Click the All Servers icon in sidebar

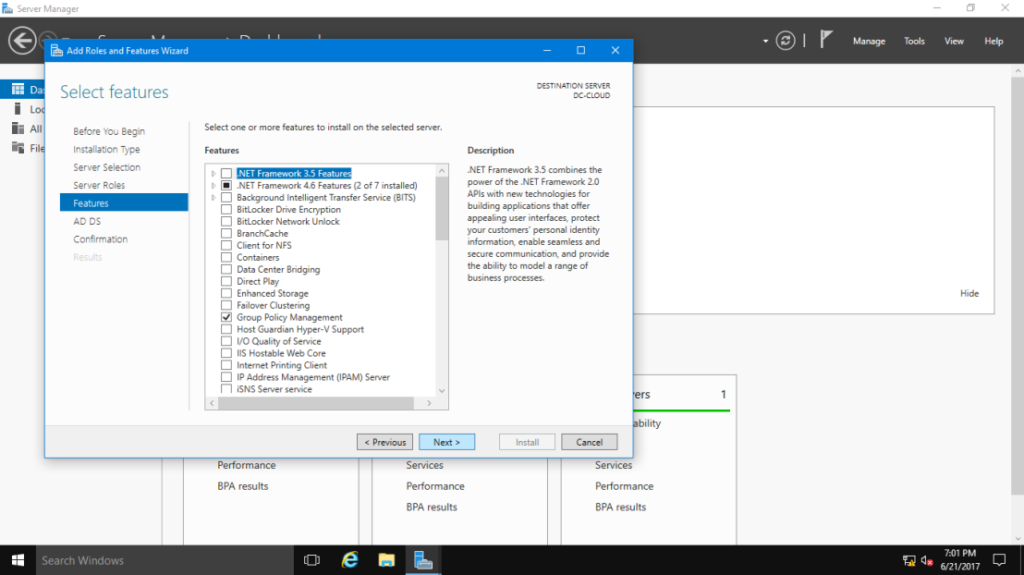[18, 129]
